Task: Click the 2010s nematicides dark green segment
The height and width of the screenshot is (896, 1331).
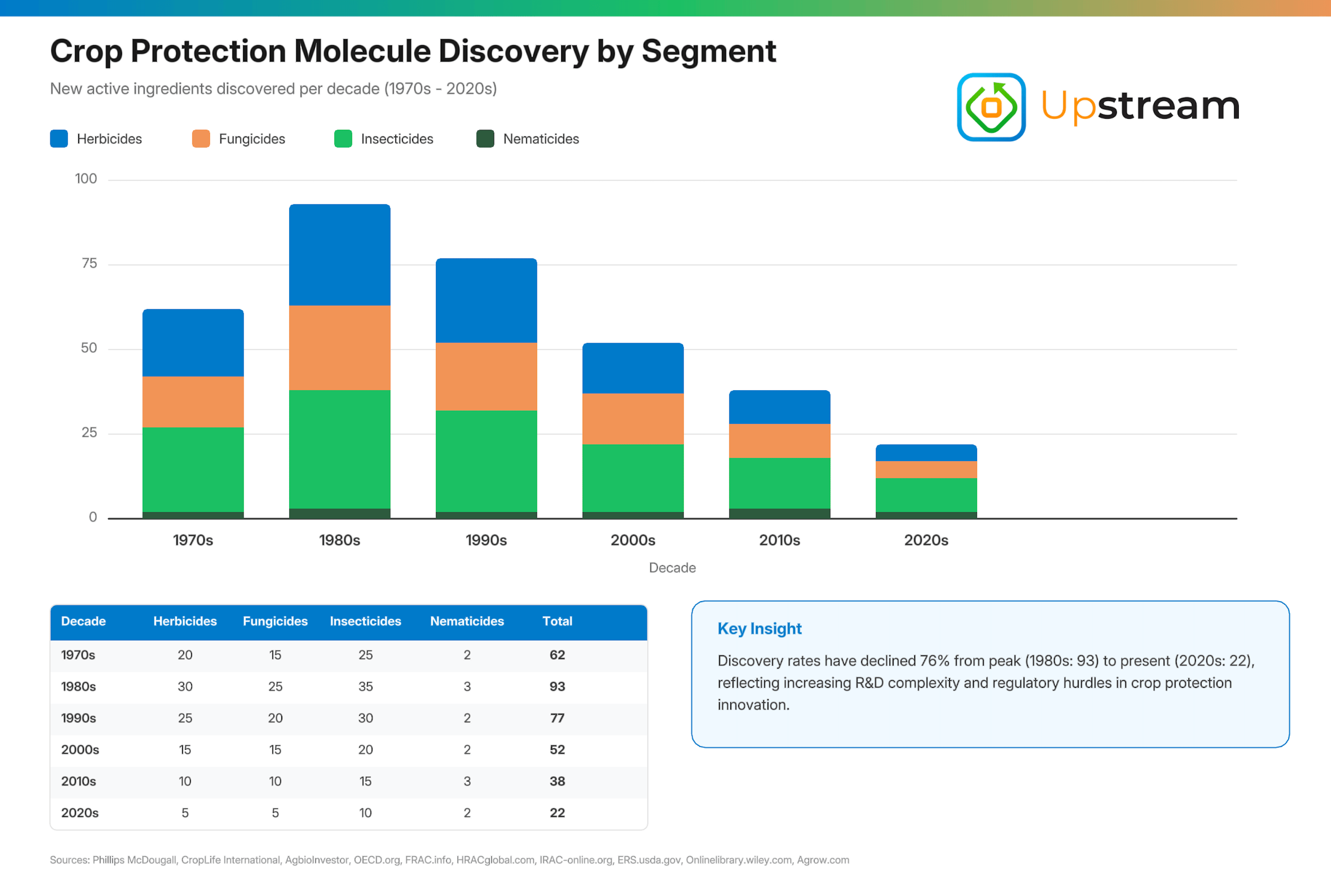Action: point(780,513)
